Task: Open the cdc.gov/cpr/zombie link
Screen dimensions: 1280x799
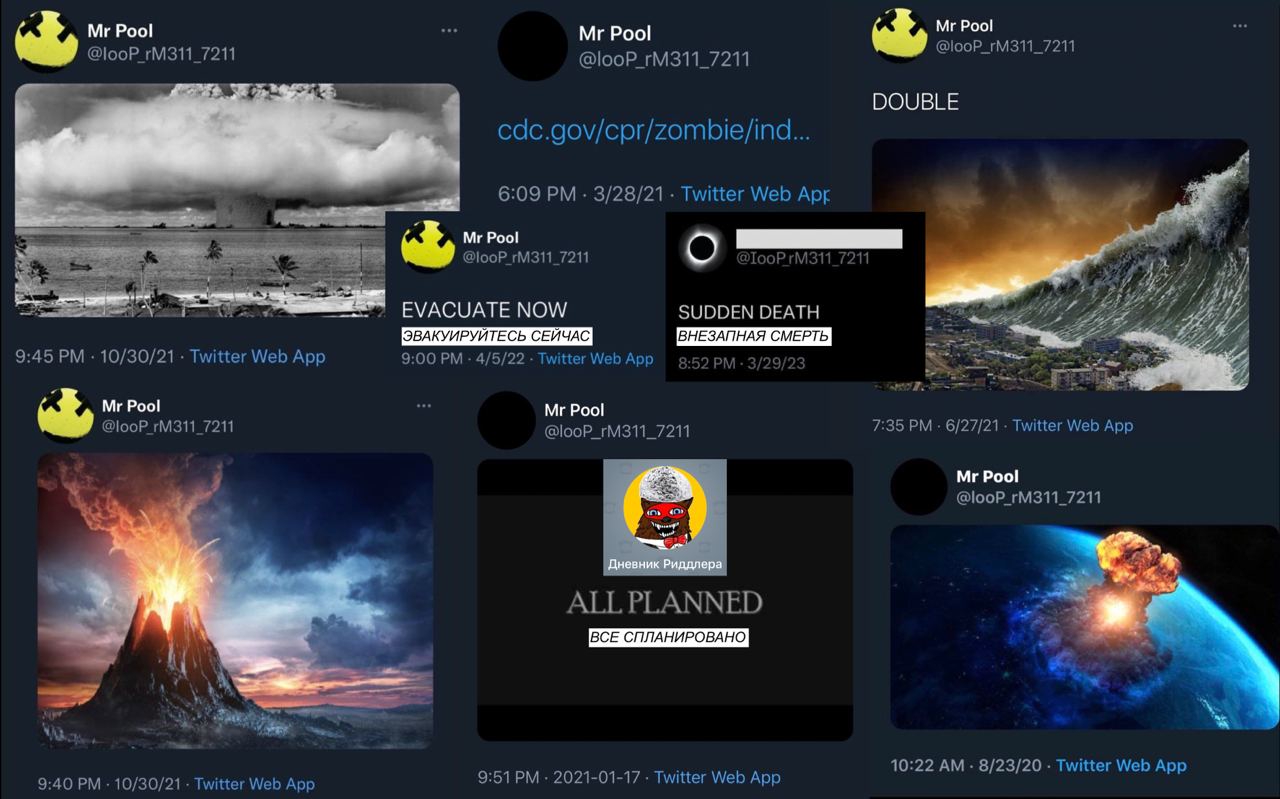Action: (654, 130)
